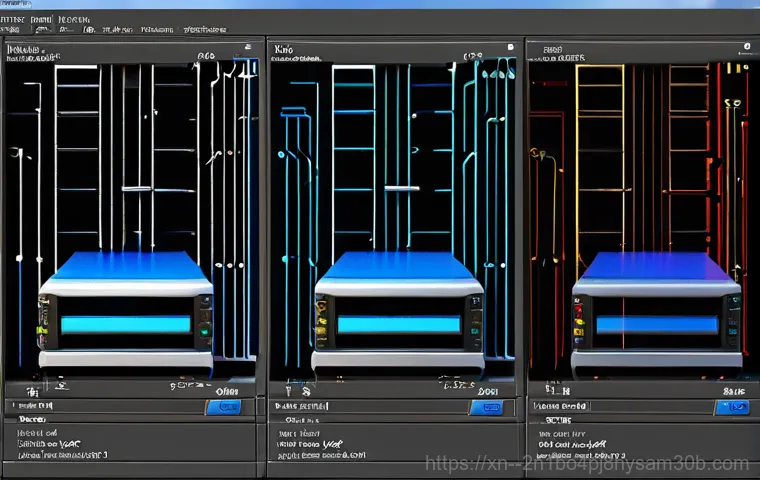Click the blue button in the cyan-wired panel

point(487,407)
